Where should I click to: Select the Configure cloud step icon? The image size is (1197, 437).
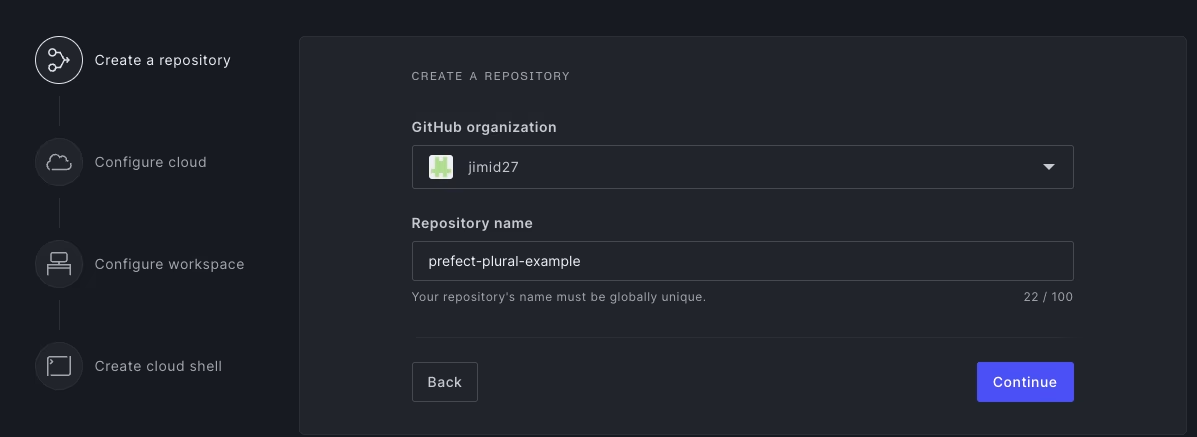(x=59, y=162)
